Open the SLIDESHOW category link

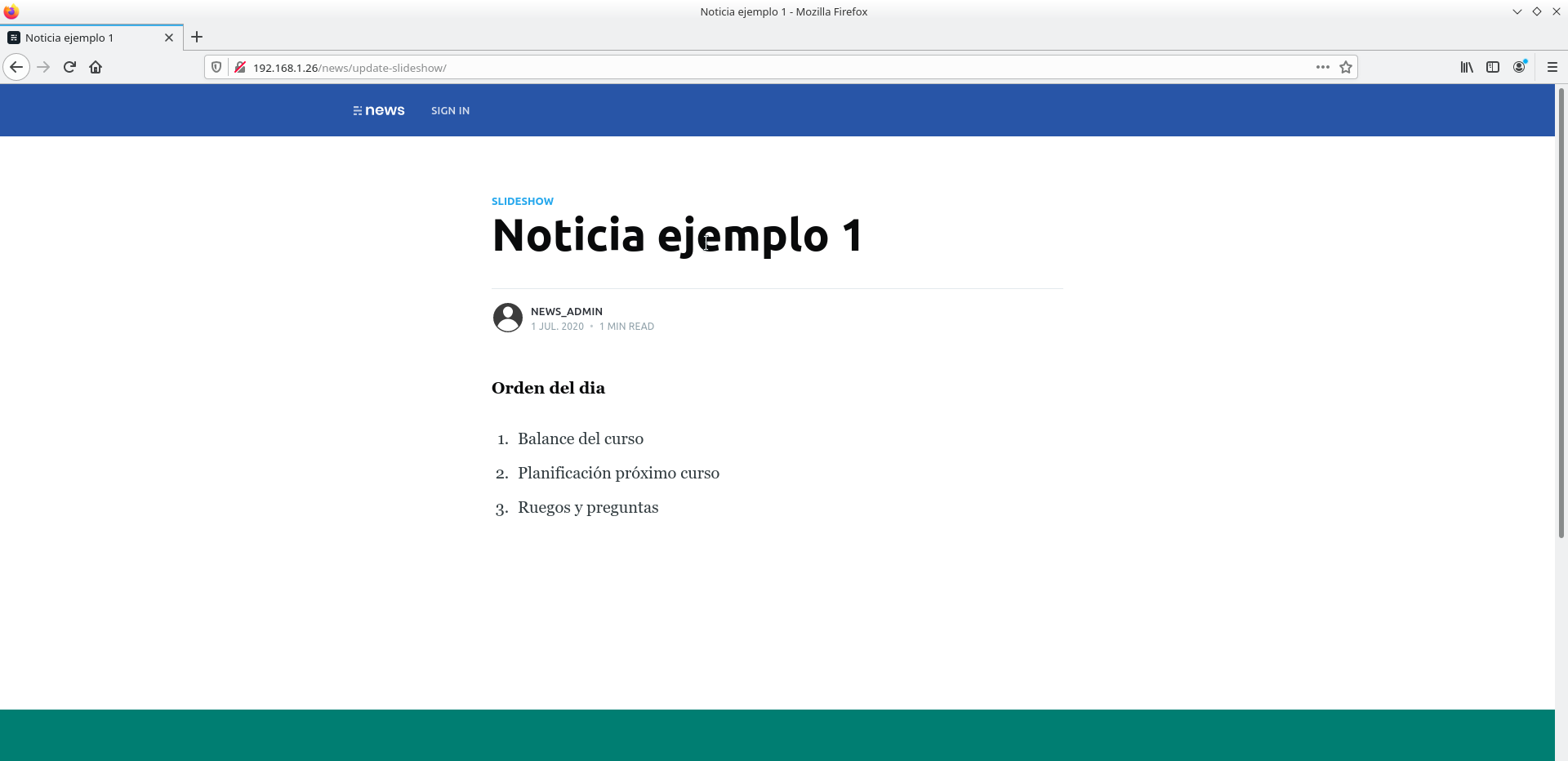(x=523, y=201)
